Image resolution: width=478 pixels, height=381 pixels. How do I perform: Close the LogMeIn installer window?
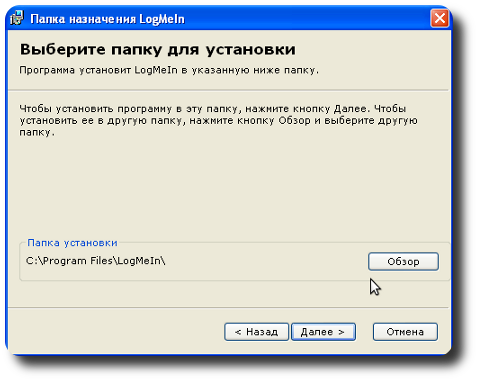coord(439,18)
